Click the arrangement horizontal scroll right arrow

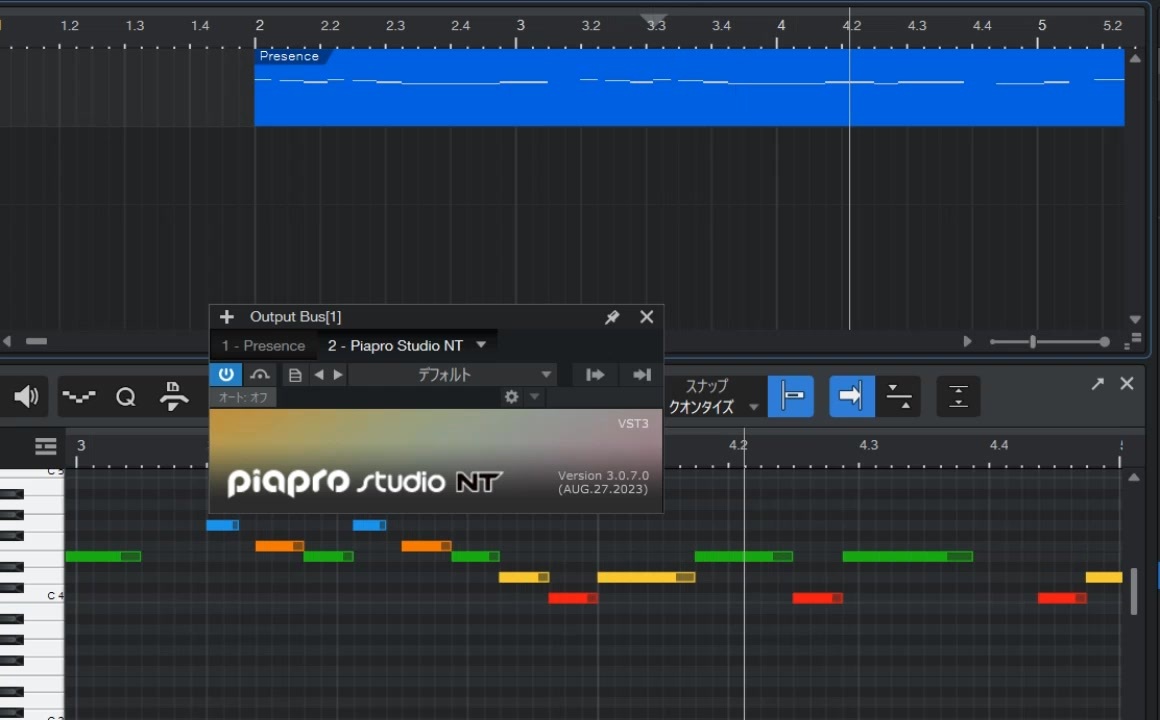point(967,341)
